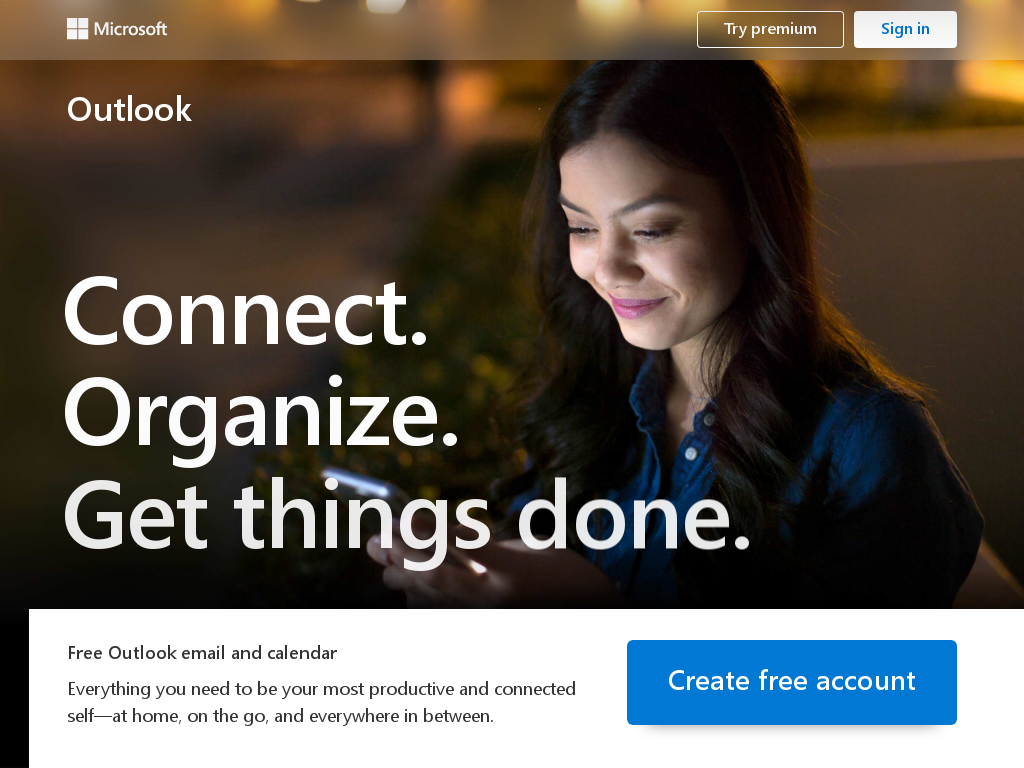The height and width of the screenshot is (768, 1024).
Task: Click the blue denim shirt collar button
Action: click(x=691, y=453)
